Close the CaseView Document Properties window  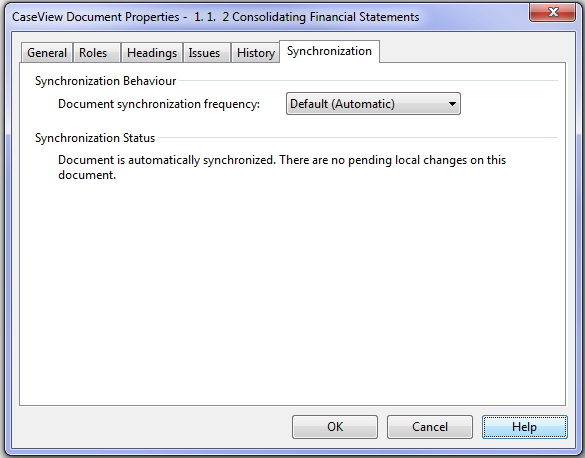tap(553, 12)
